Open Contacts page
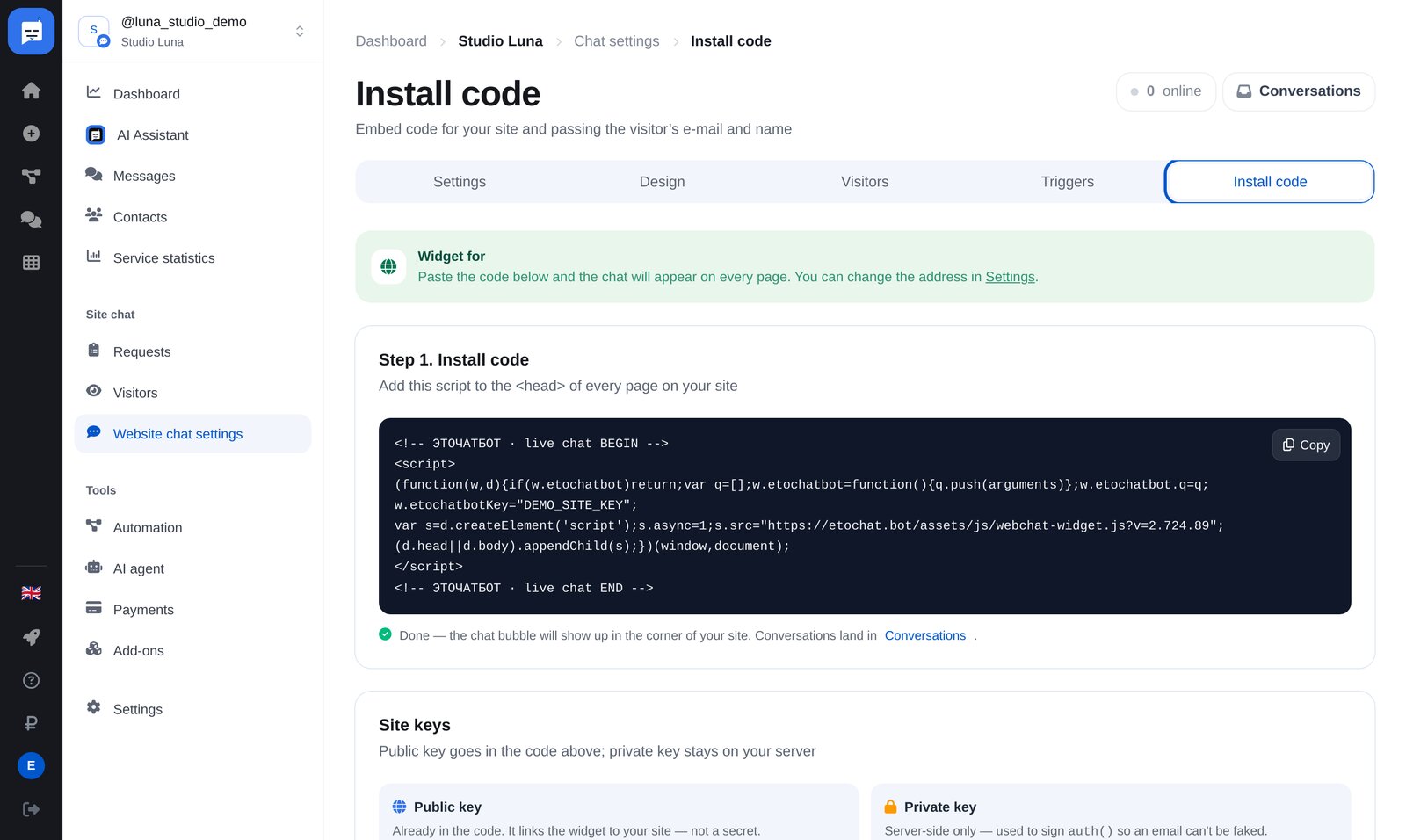 pyautogui.click(x=192, y=217)
